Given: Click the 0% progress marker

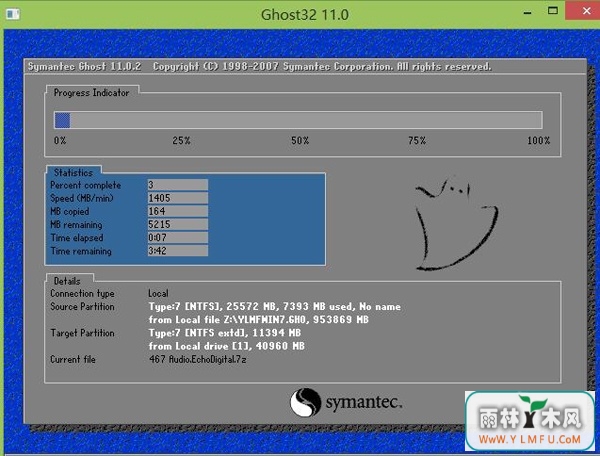Looking at the screenshot, I should click(60, 141).
